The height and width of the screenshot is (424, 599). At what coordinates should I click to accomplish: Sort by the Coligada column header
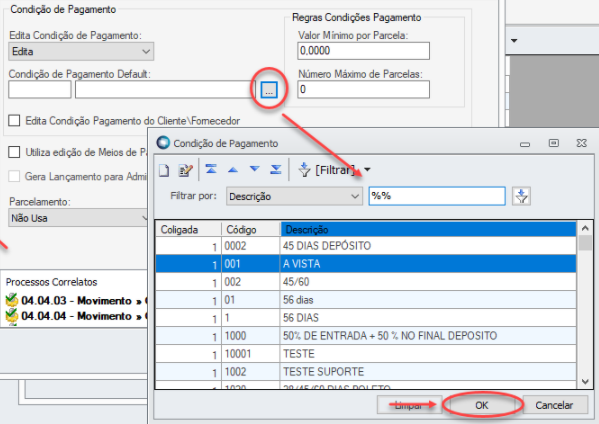pyautogui.click(x=188, y=229)
